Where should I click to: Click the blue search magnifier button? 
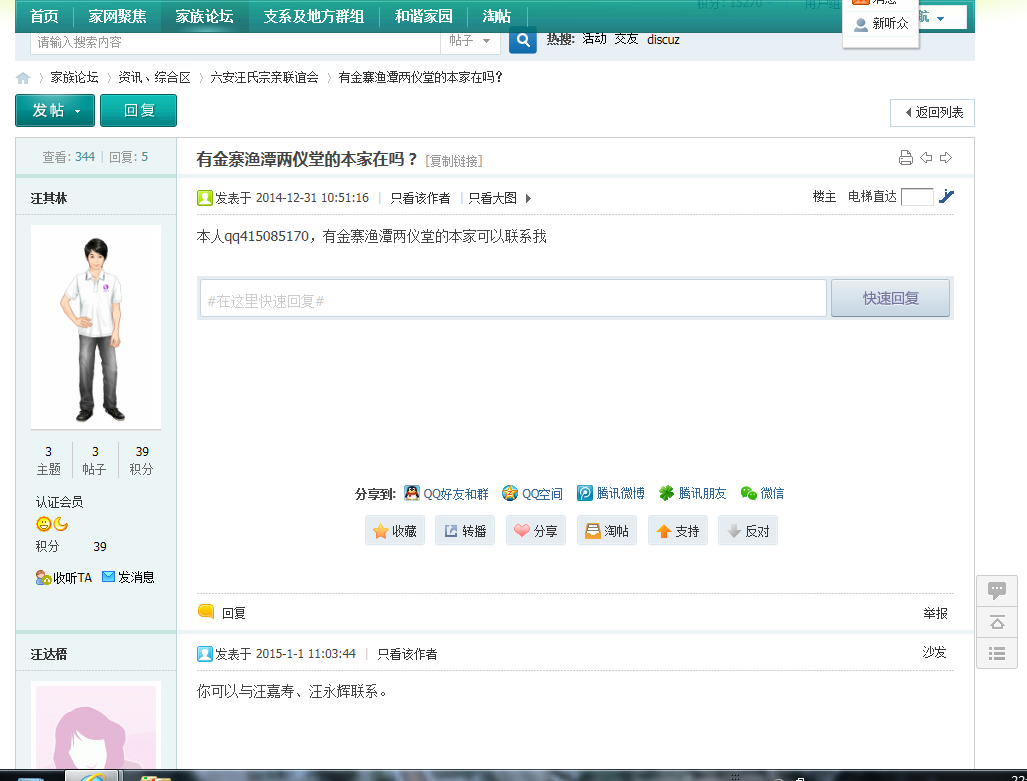pyautogui.click(x=522, y=41)
